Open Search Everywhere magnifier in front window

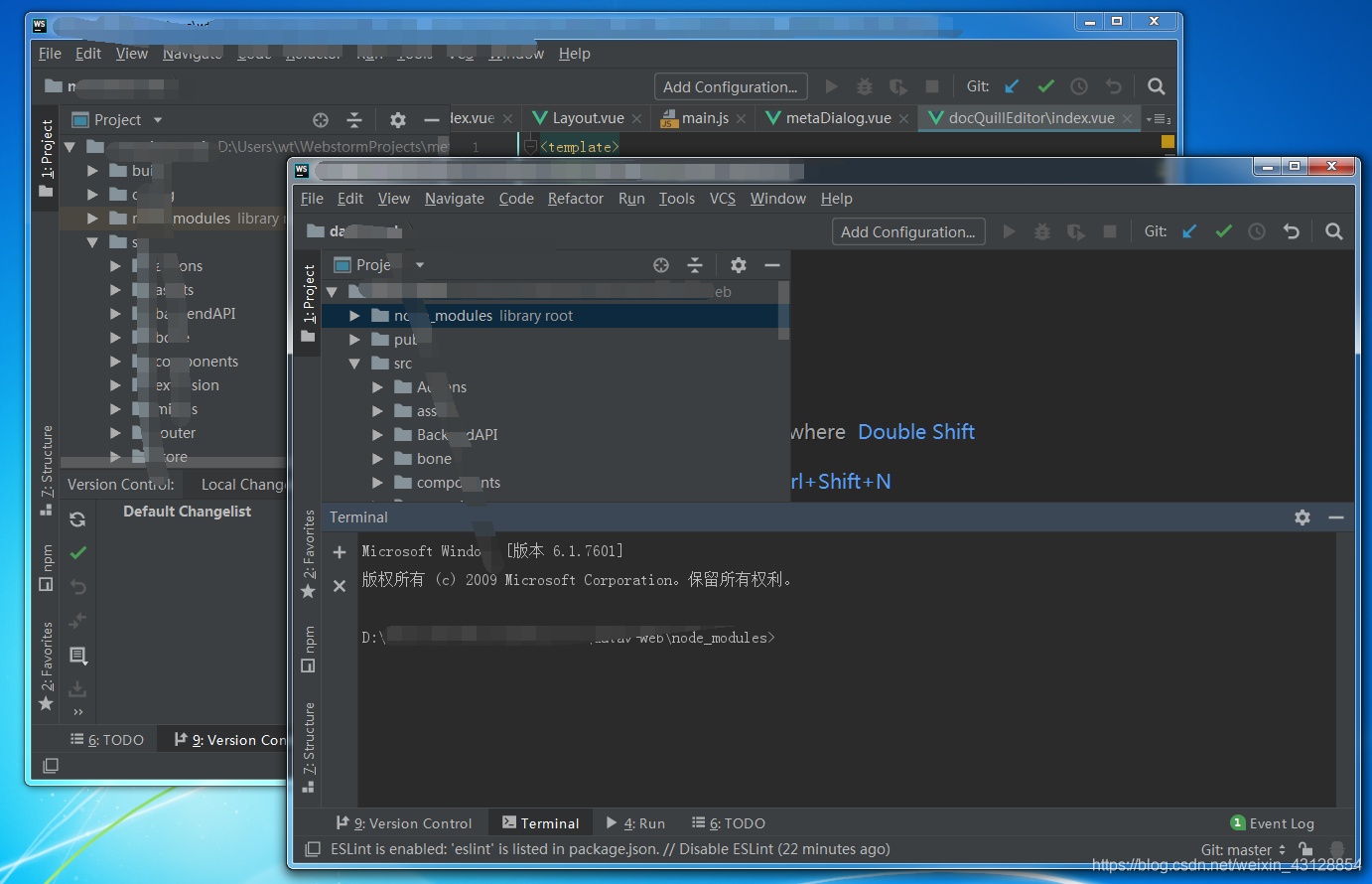point(1334,231)
